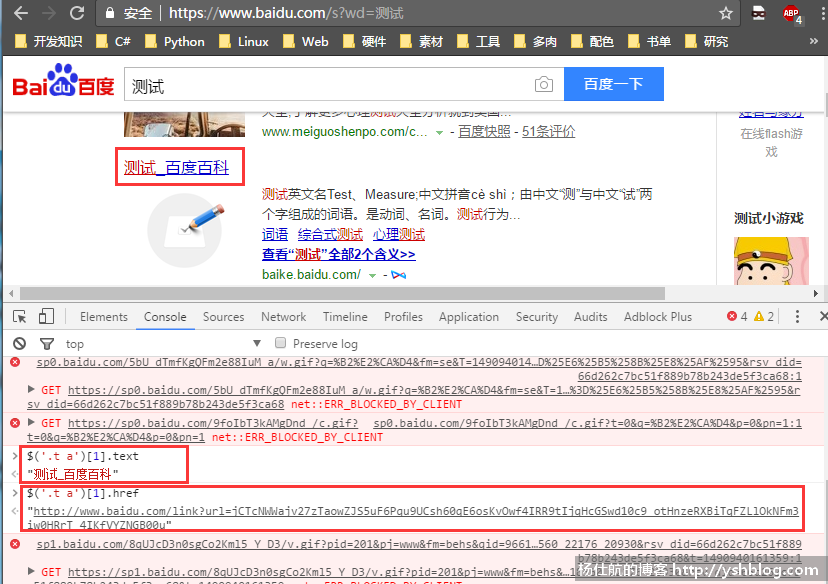828x584 pixels.
Task: Click the "测试_百度百科" console output text
Action: click(73, 474)
